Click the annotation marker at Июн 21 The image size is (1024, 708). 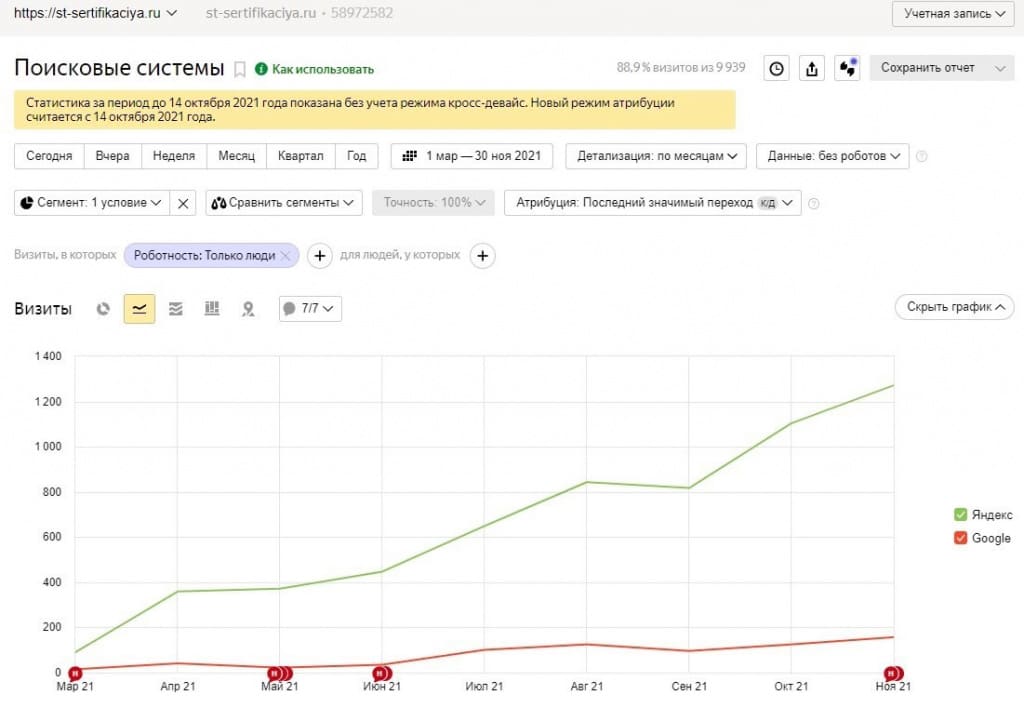click(381, 673)
